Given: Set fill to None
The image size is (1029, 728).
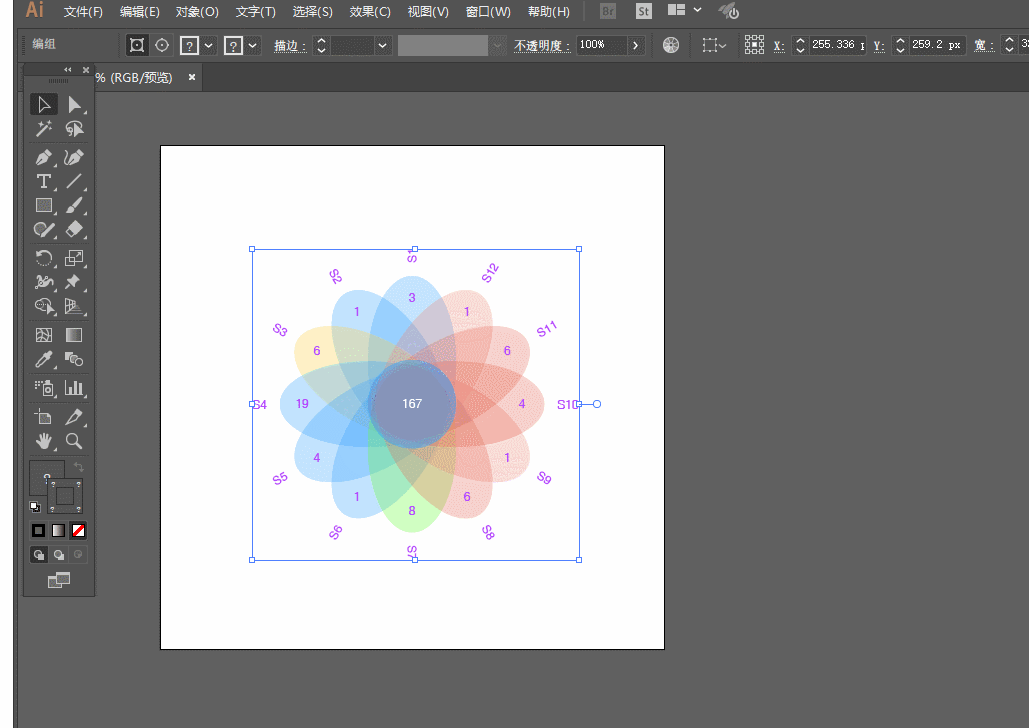Looking at the screenshot, I should (78, 530).
